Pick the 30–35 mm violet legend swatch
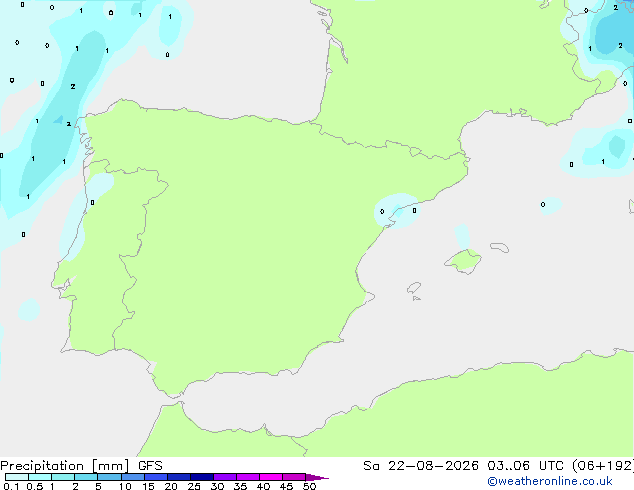The height and width of the screenshot is (490, 634). pyautogui.click(x=224, y=477)
